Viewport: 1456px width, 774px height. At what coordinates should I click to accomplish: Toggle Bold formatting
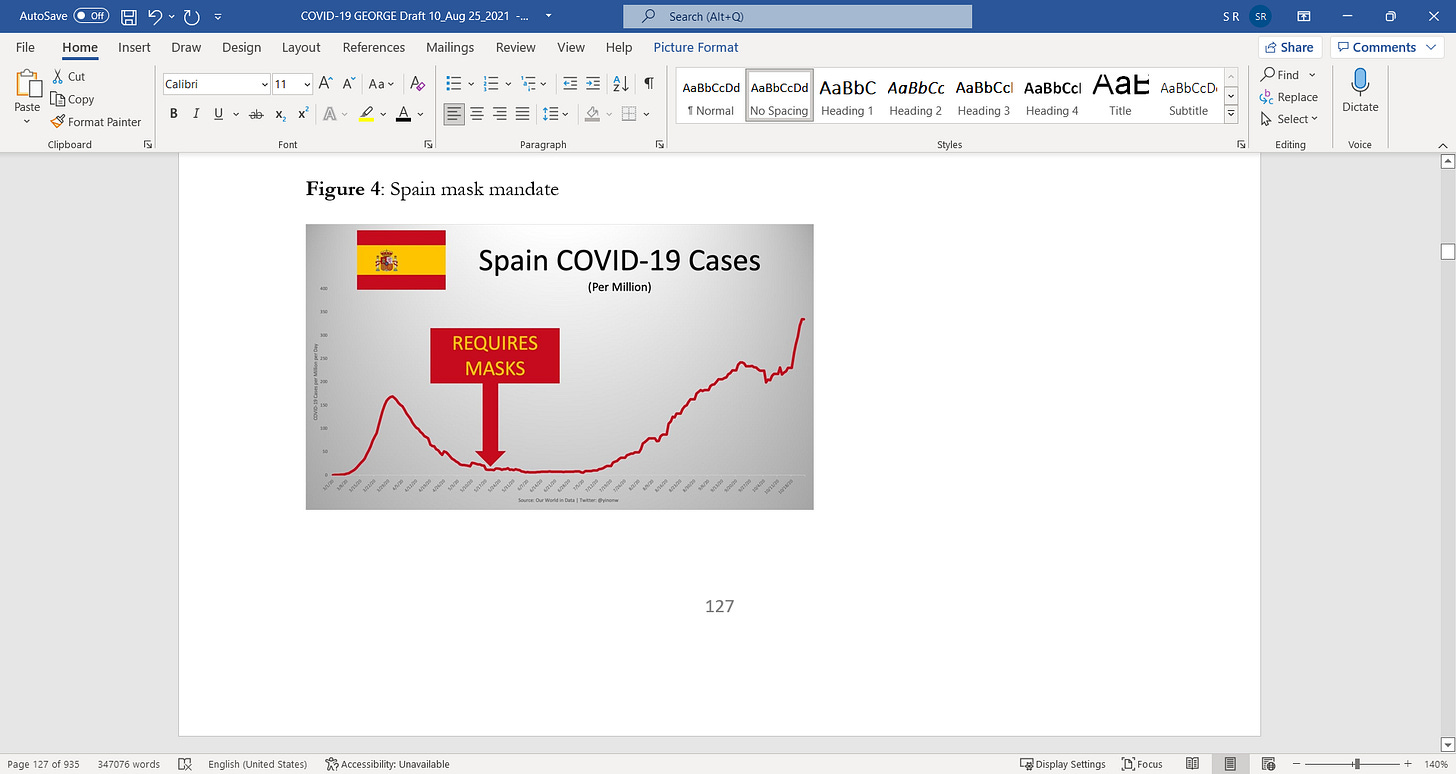(173, 114)
